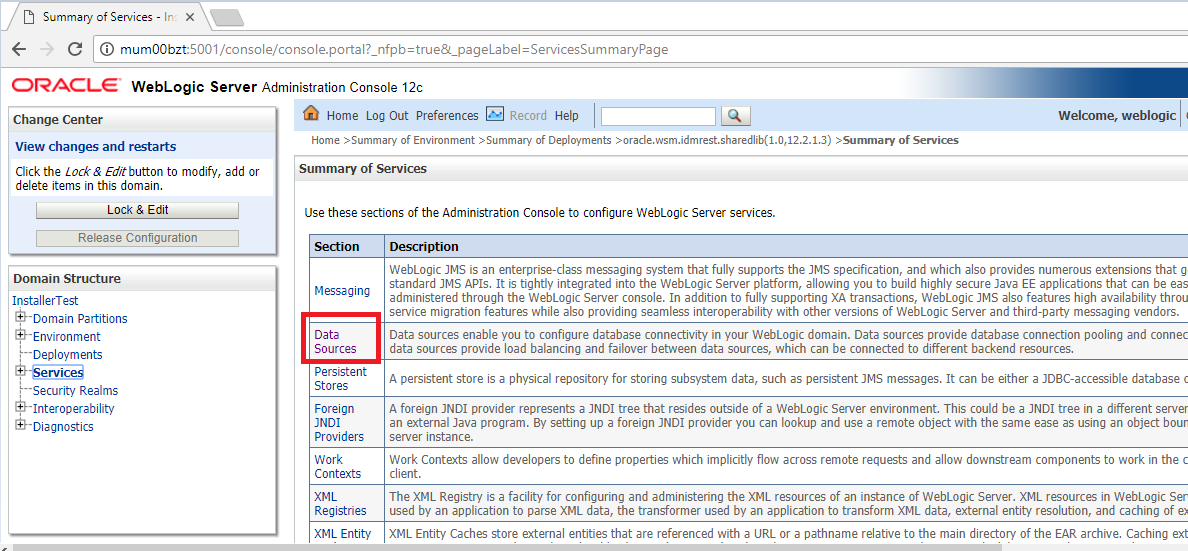
Task: Reload the page with the refresh icon
Action: pos(75,49)
